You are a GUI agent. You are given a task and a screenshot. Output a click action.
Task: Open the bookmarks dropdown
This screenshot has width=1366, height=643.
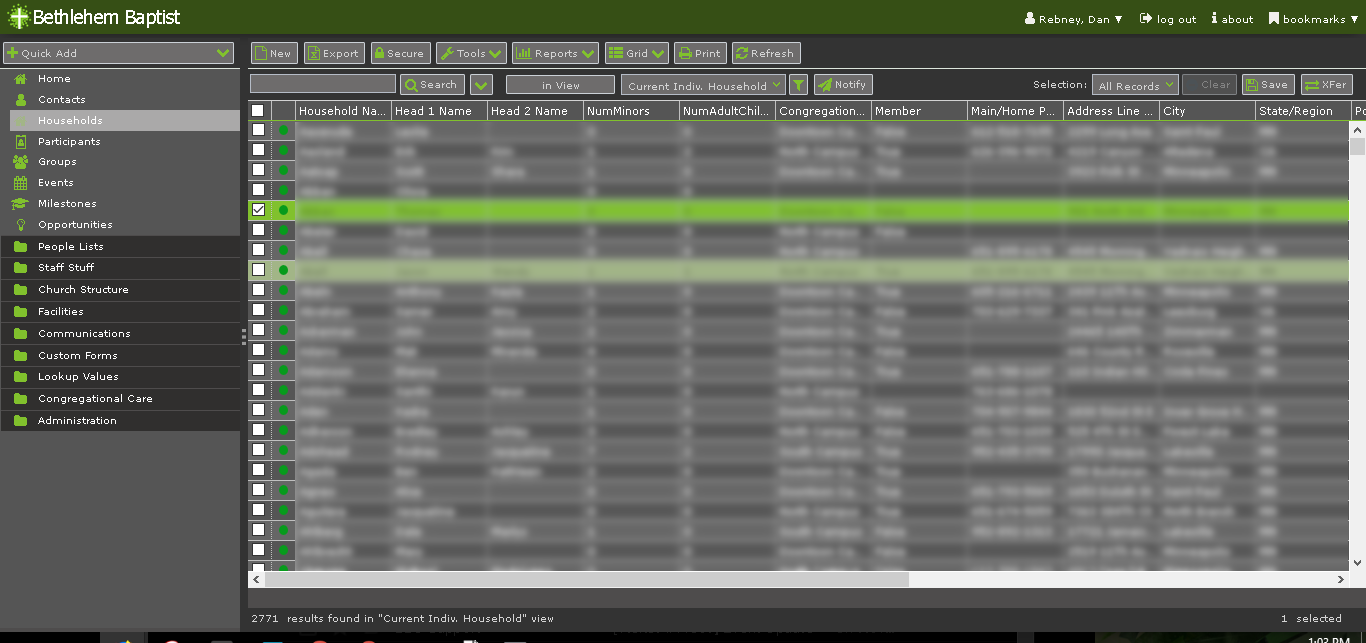point(1314,18)
